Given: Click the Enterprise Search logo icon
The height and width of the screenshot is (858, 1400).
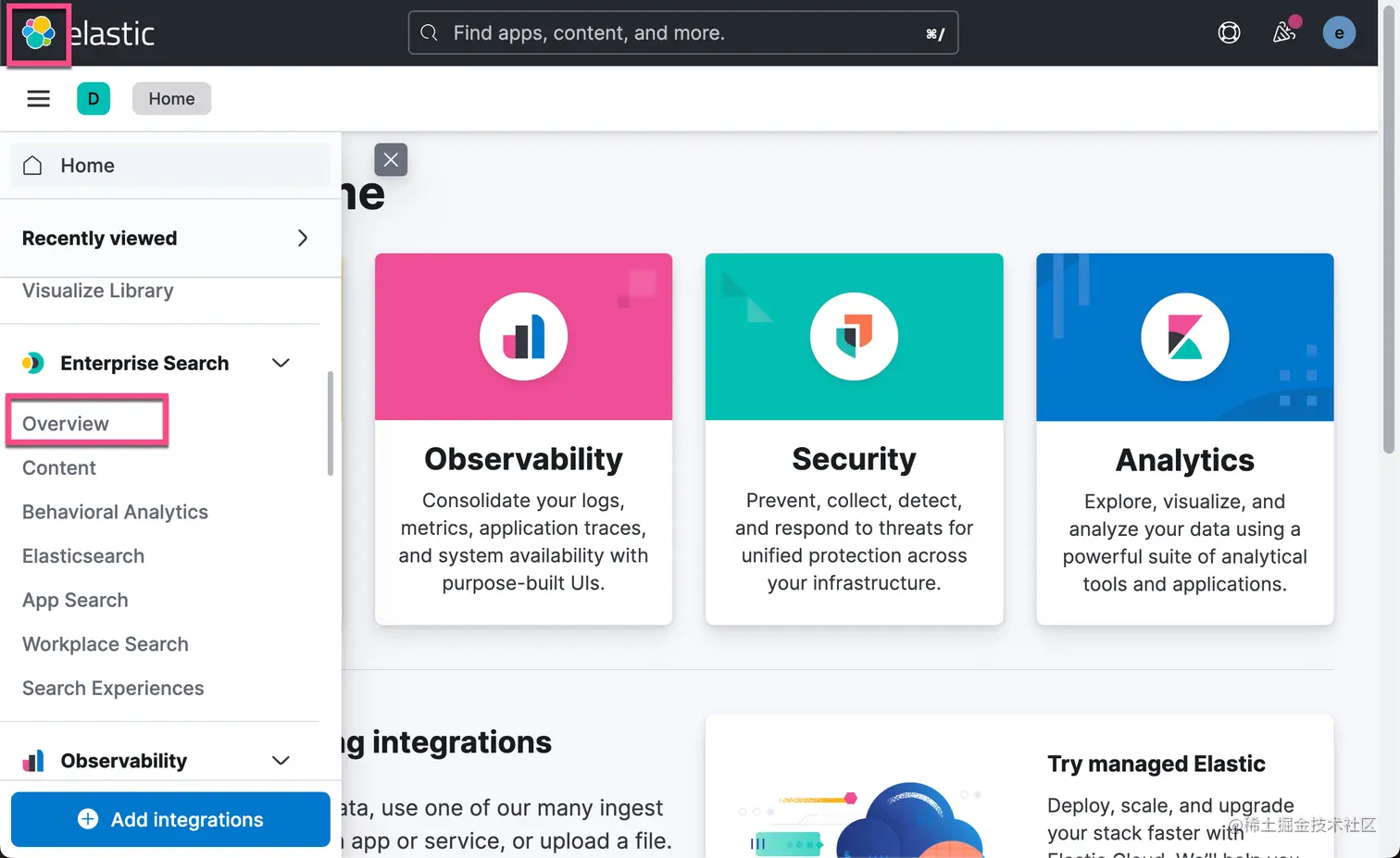Looking at the screenshot, I should click(x=32, y=363).
